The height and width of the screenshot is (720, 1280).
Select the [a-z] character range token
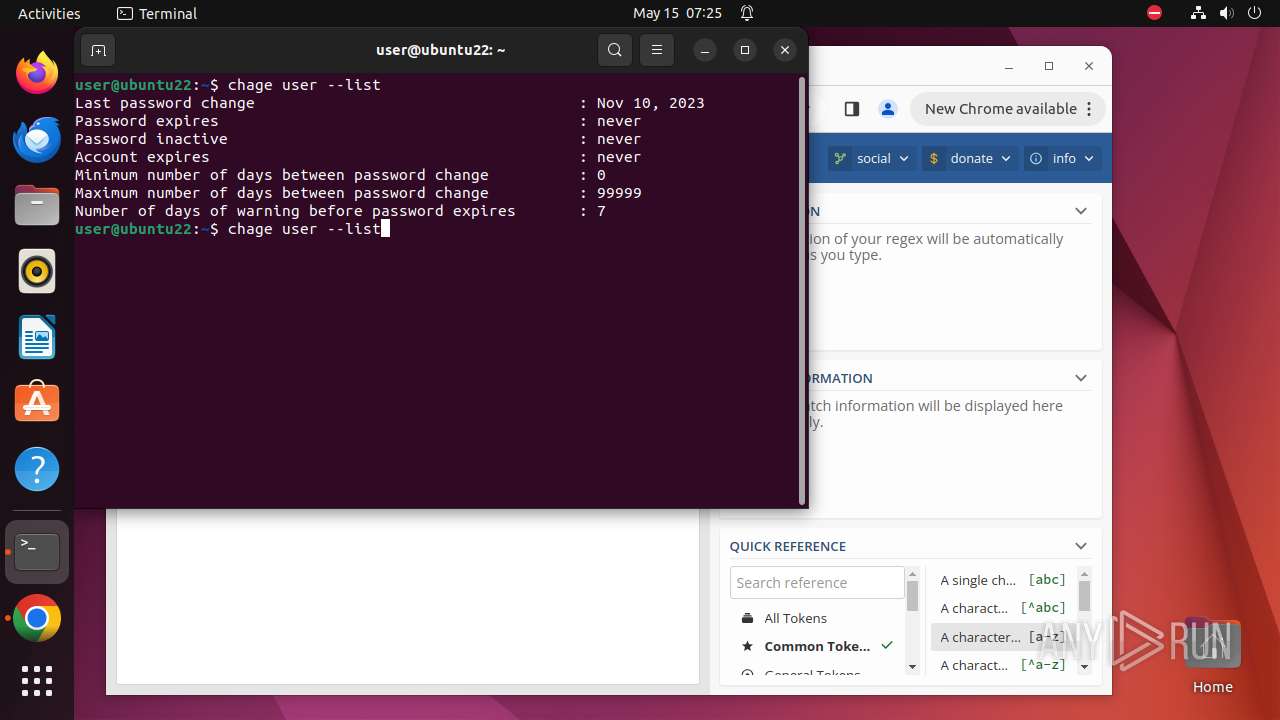[1003, 637]
